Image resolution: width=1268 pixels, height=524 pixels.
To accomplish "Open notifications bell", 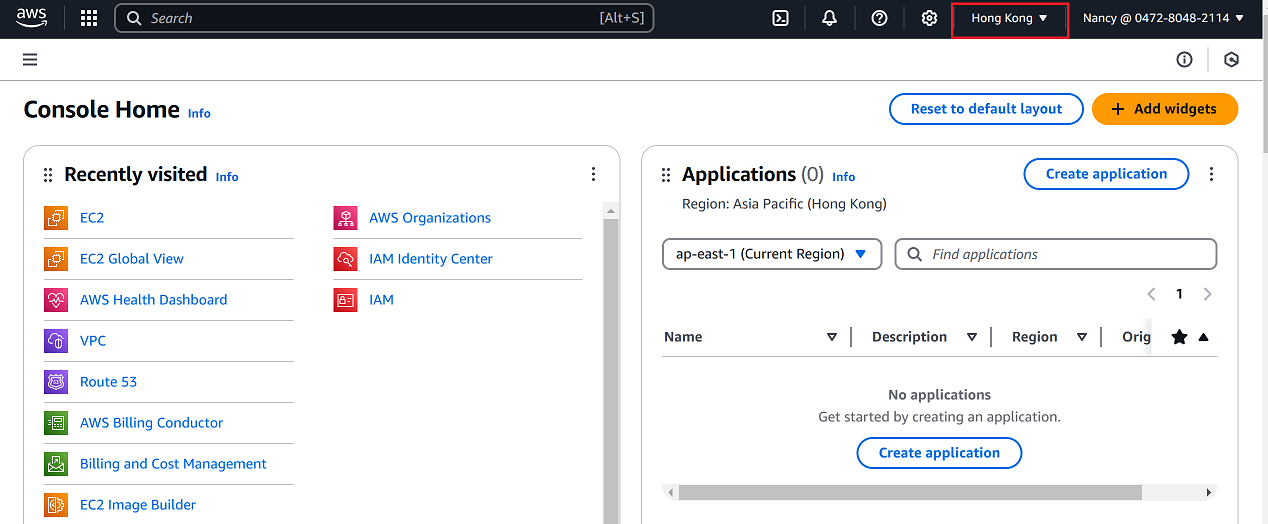I will click(x=829, y=18).
